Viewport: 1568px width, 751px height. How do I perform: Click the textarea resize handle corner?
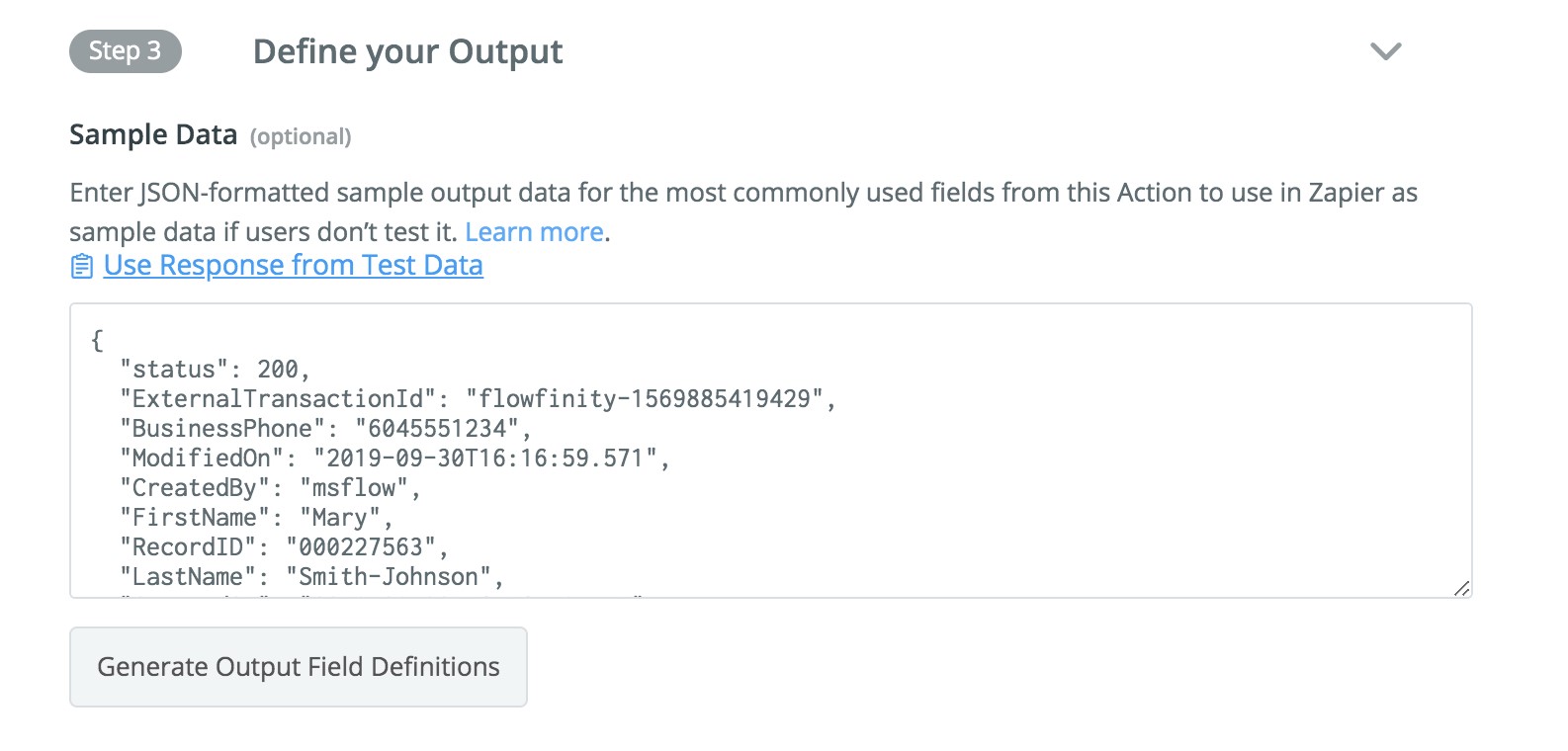pos(1461,588)
